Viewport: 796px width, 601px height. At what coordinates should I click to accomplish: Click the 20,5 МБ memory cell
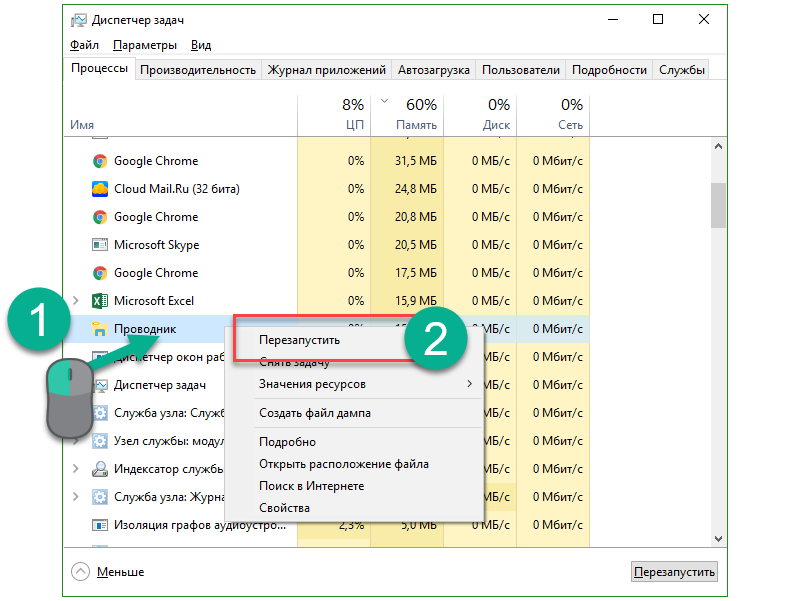tap(407, 245)
